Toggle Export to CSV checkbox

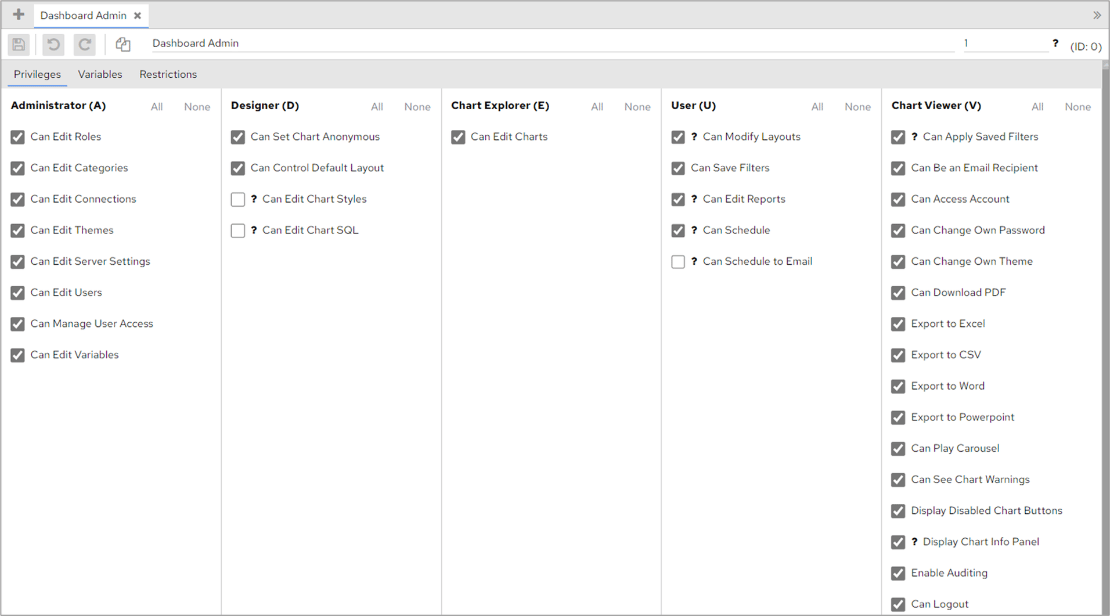coord(898,355)
